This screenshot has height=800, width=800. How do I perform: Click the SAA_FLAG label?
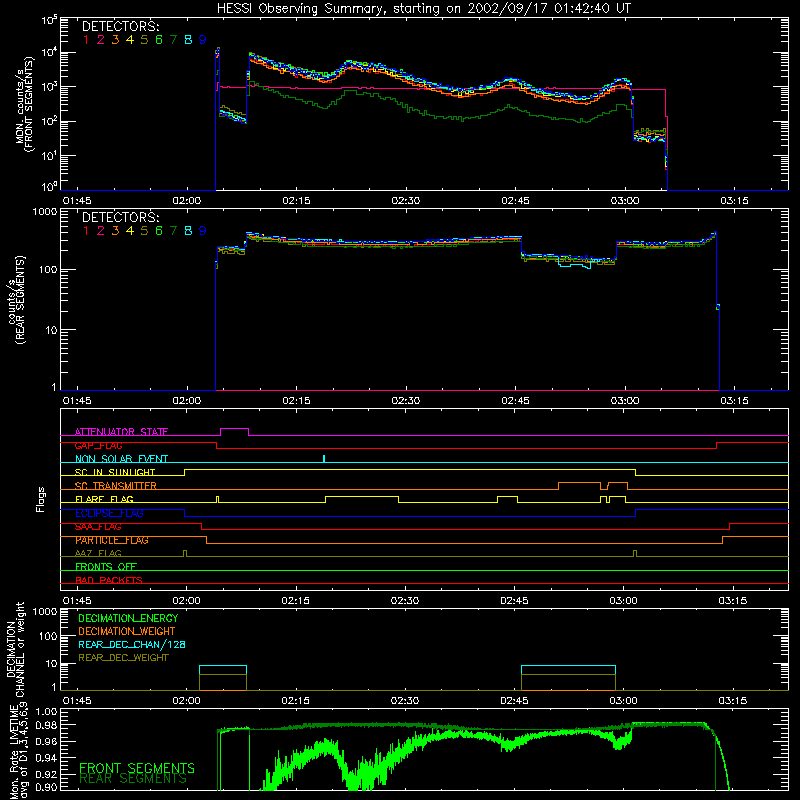coord(98,526)
